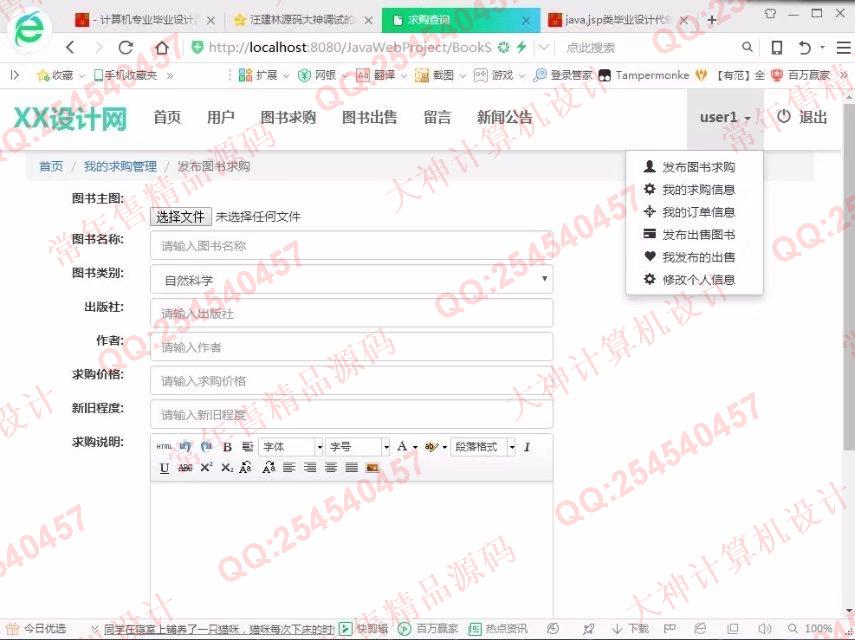
Task: Click the 首页 breadcrumb link
Action: 51,166
